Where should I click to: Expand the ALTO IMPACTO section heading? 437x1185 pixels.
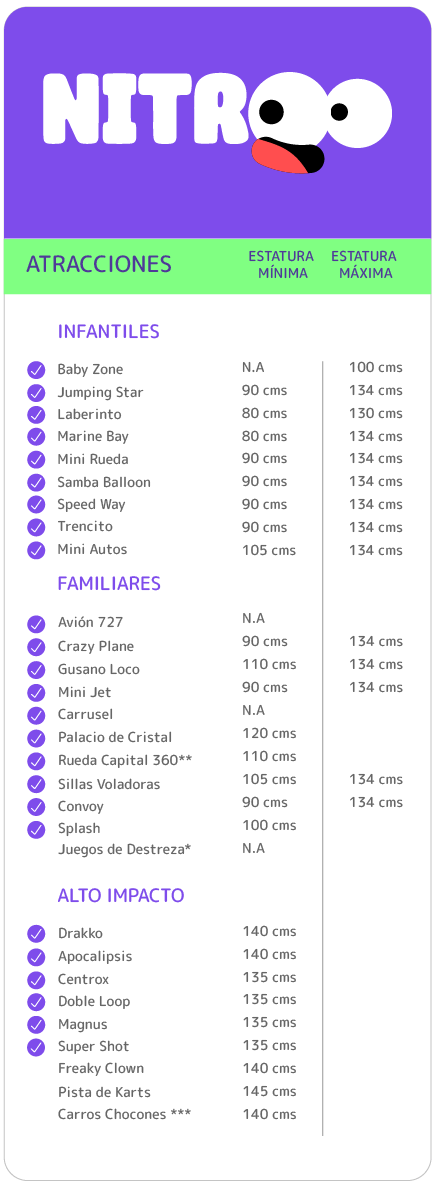[x=121, y=896]
